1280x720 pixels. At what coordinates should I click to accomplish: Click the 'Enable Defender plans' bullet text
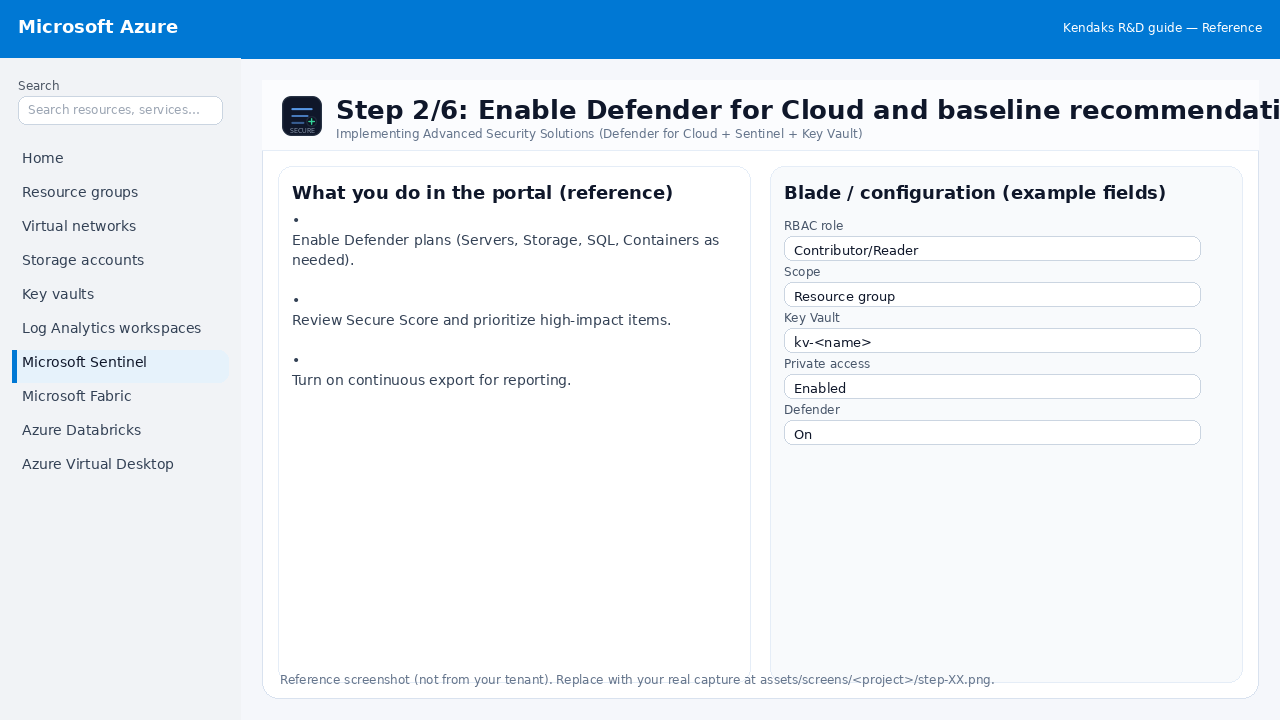[505, 250]
